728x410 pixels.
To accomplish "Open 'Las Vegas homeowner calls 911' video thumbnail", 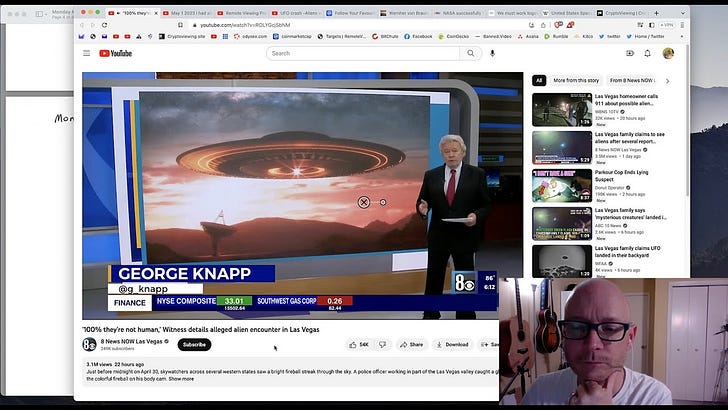I will tap(562, 110).
